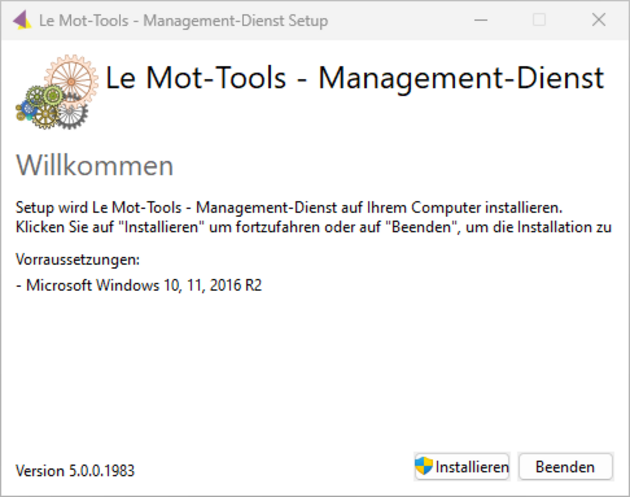Click the gears logo image
Screen dimensions: 630x497
click(x=56, y=92)
